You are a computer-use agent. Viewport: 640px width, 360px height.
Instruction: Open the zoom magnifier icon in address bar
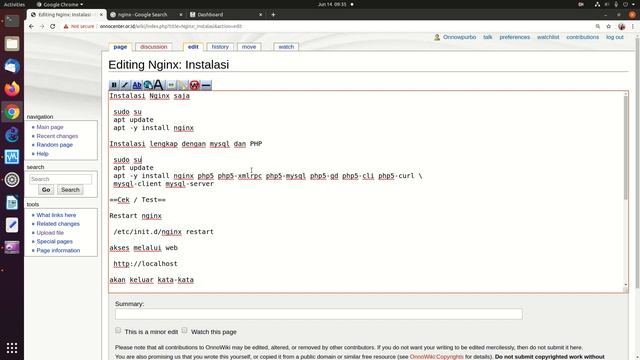(598, 26)
